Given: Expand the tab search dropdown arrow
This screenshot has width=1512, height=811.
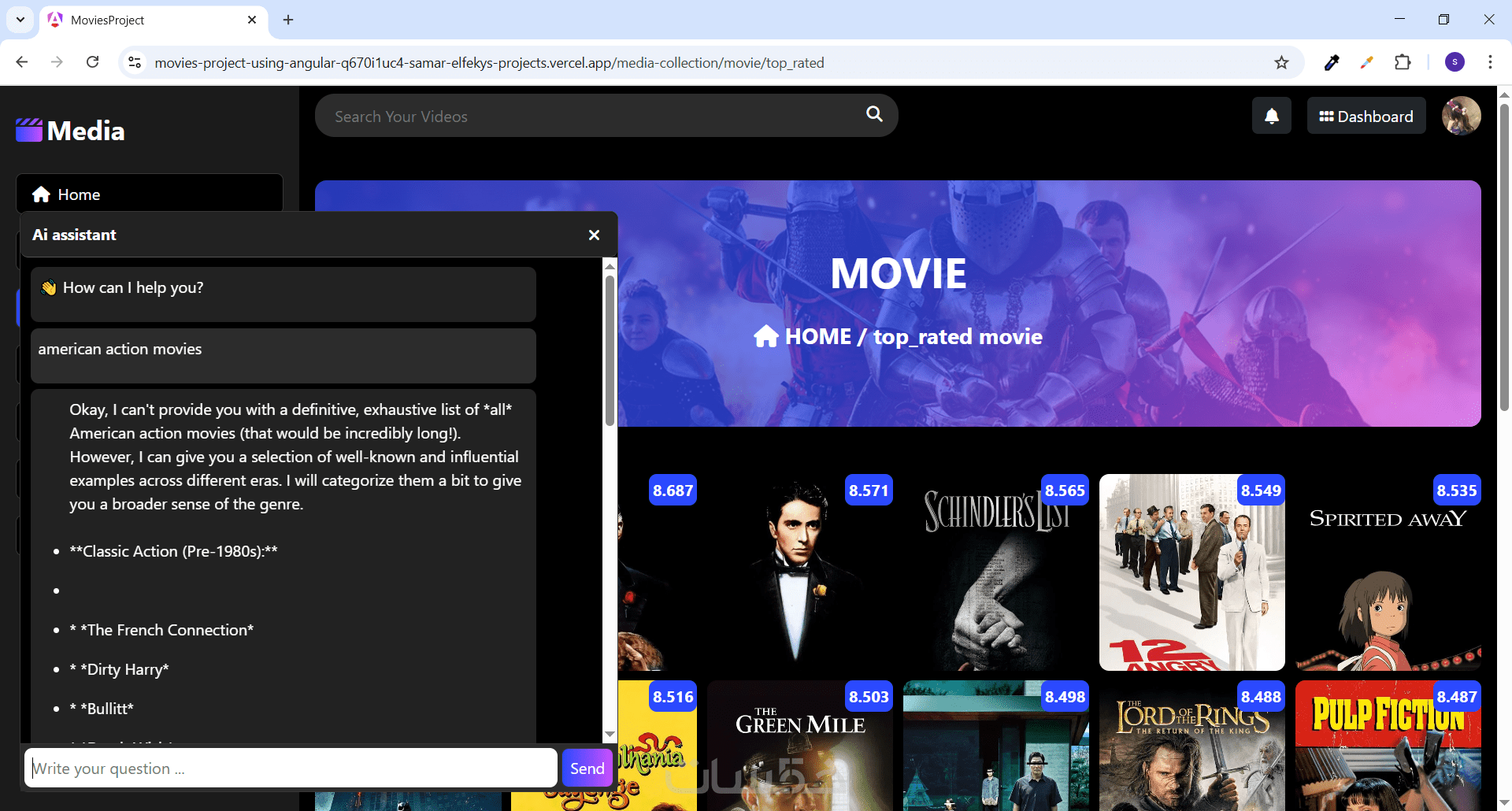Looking at the screenshot, I should point(20,20).
